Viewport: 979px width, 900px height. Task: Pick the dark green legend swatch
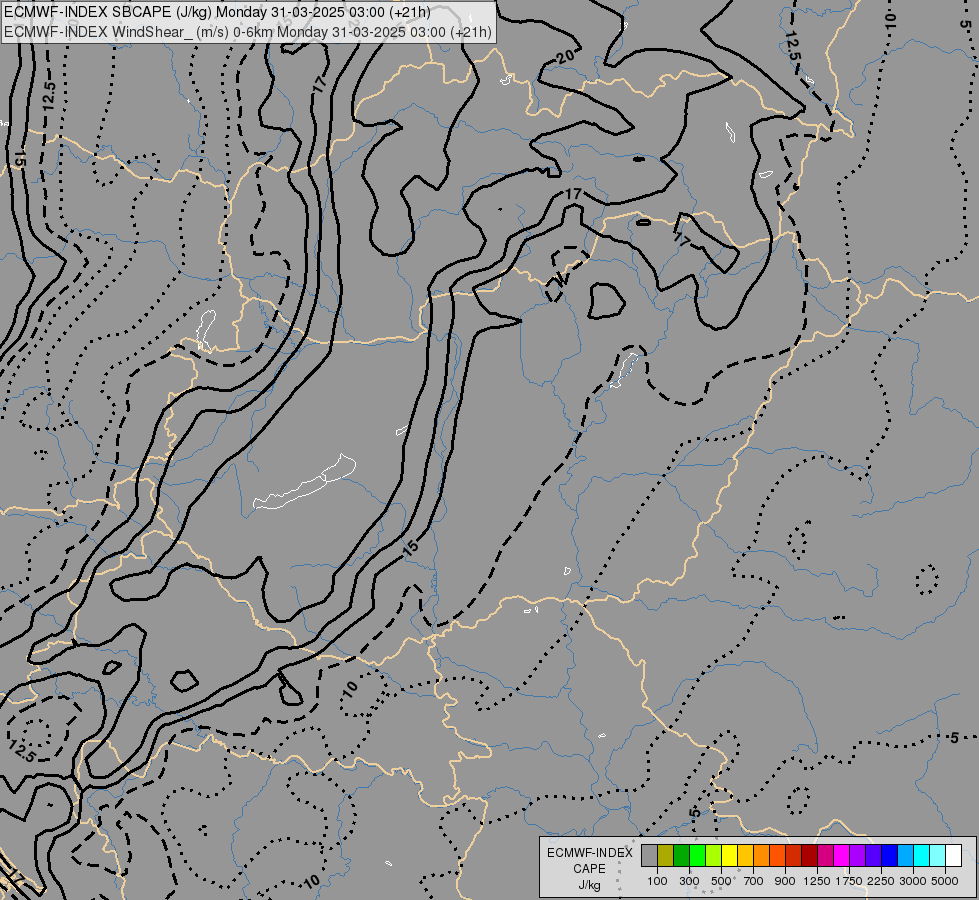click(x=681, y=855)
